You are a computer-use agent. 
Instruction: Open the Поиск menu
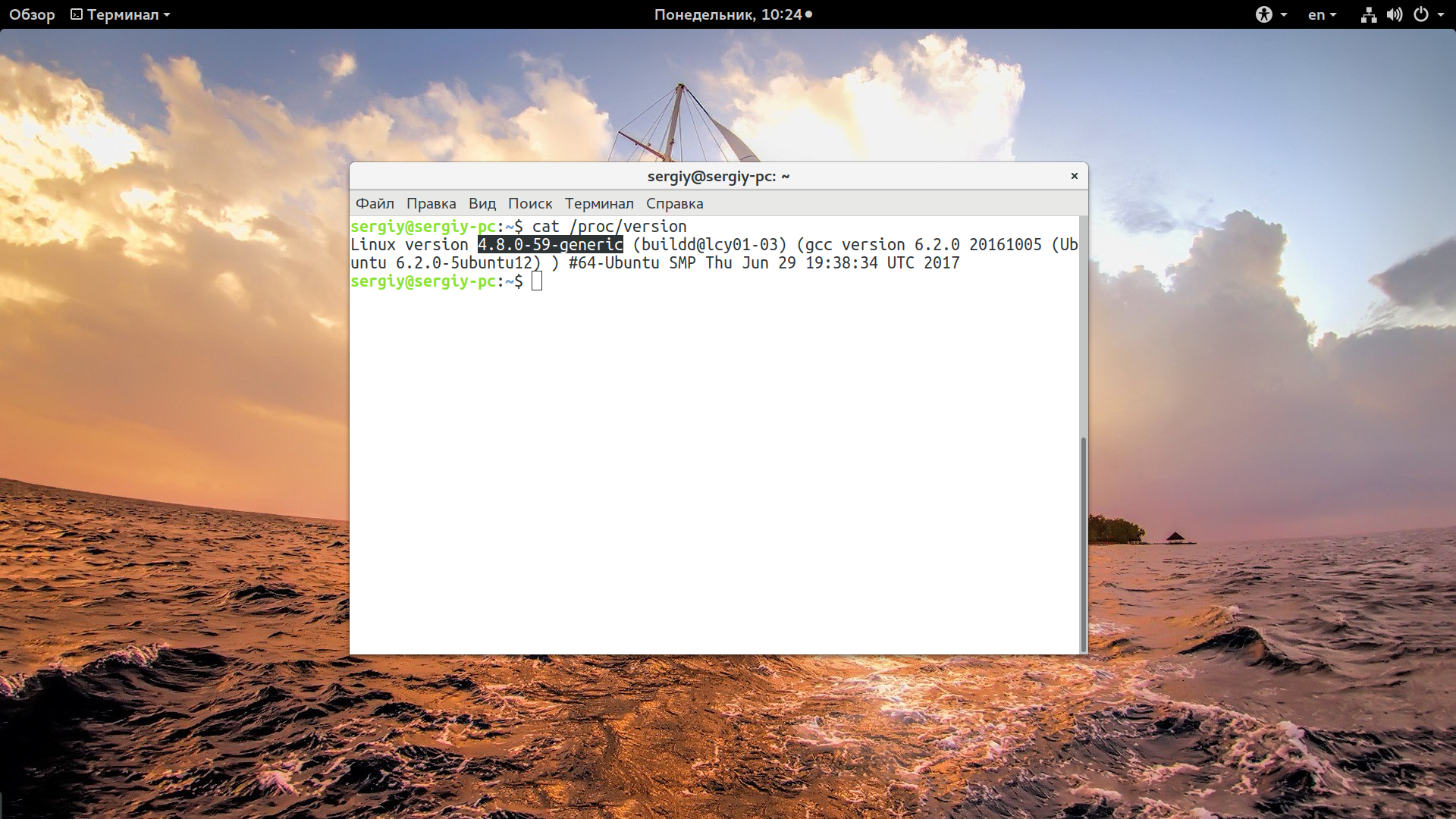529,203
